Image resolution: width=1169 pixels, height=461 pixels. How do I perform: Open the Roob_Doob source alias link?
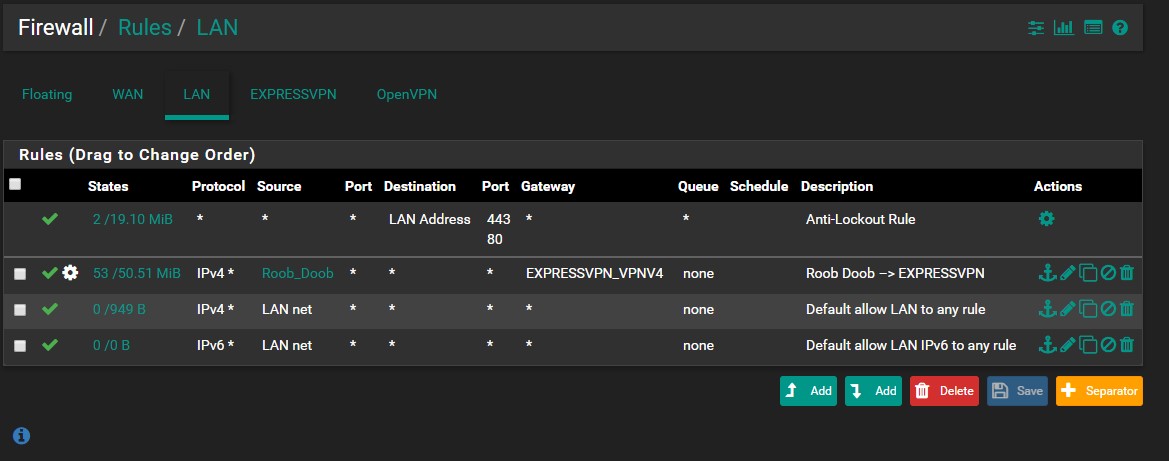click(x=297, y=273)
